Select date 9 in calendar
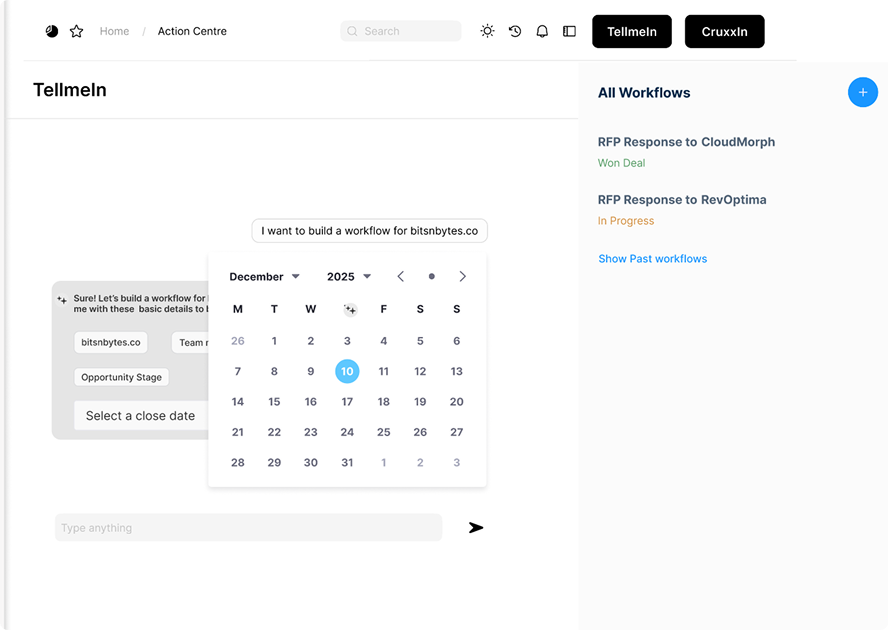Viewport: 888px width, 630px height. 310,372
